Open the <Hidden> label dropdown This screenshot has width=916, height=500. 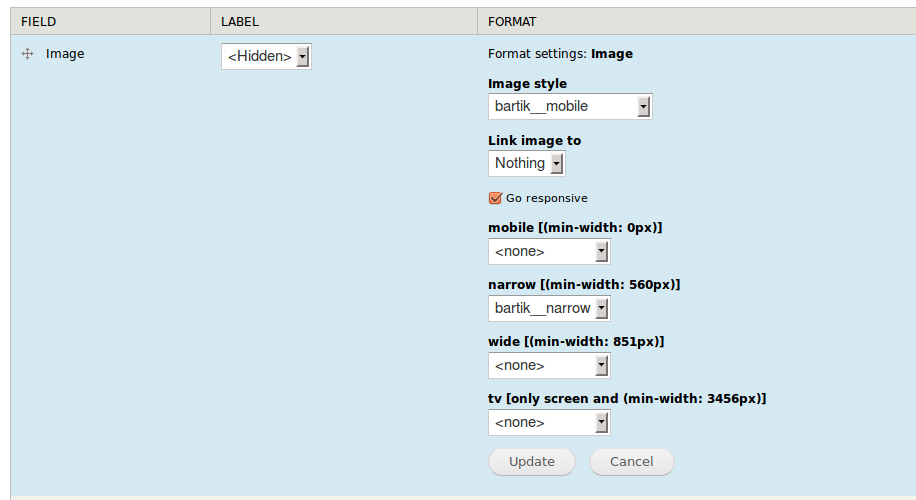click(266, 56)
